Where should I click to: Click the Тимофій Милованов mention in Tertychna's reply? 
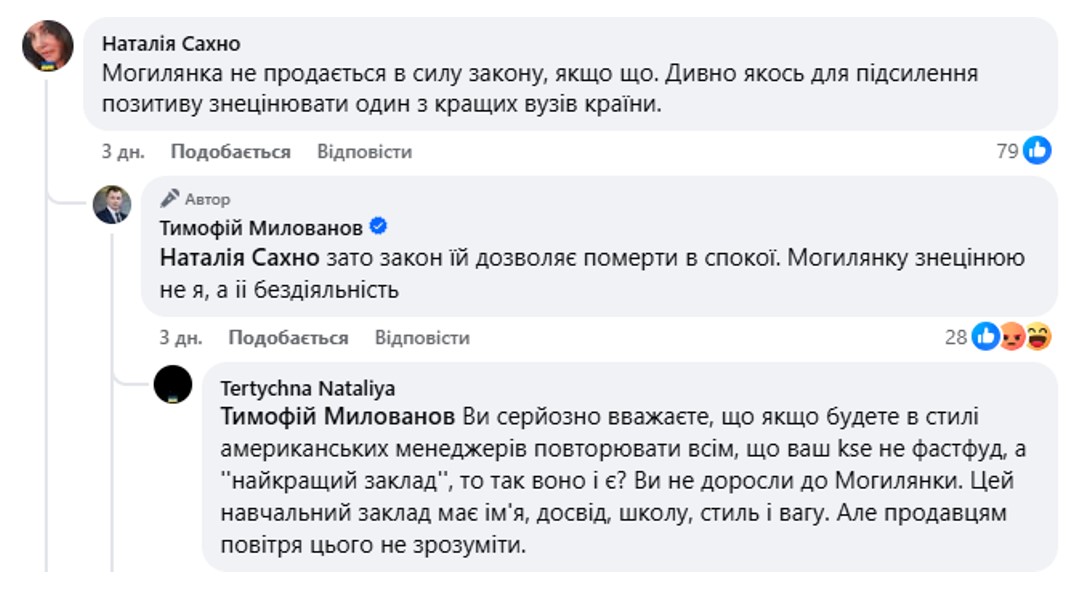click(336, 415)
